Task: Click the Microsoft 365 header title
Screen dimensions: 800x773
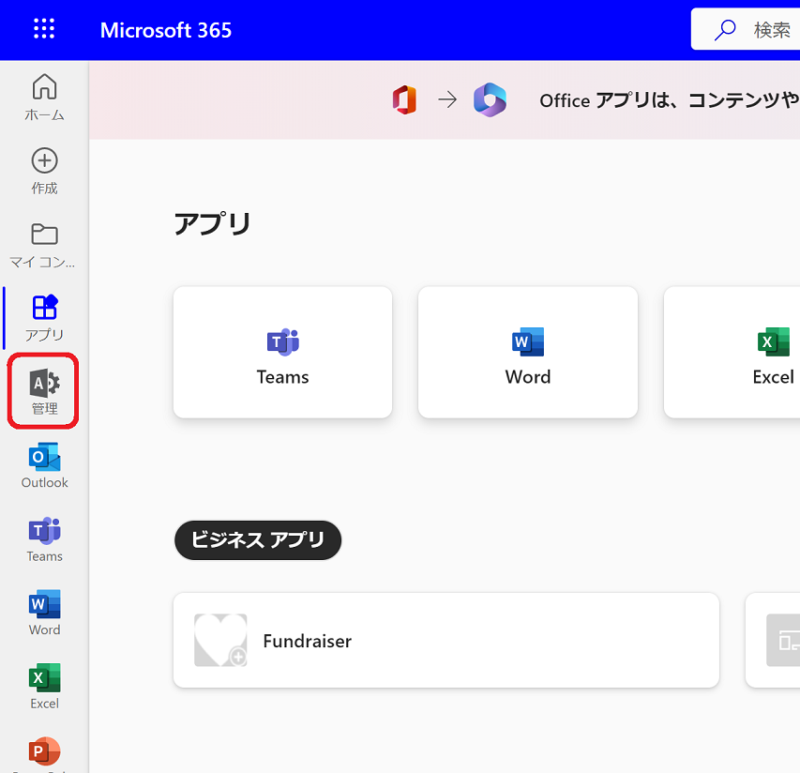Action: [166, 30]
